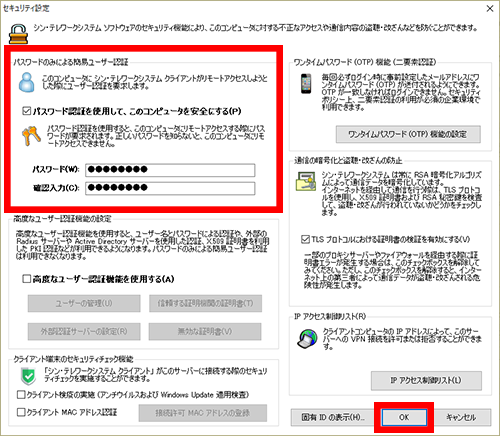The width and height of the screenshot is (500, 436).
Task: Click the padlock icon at top
Action: point(18,34)
